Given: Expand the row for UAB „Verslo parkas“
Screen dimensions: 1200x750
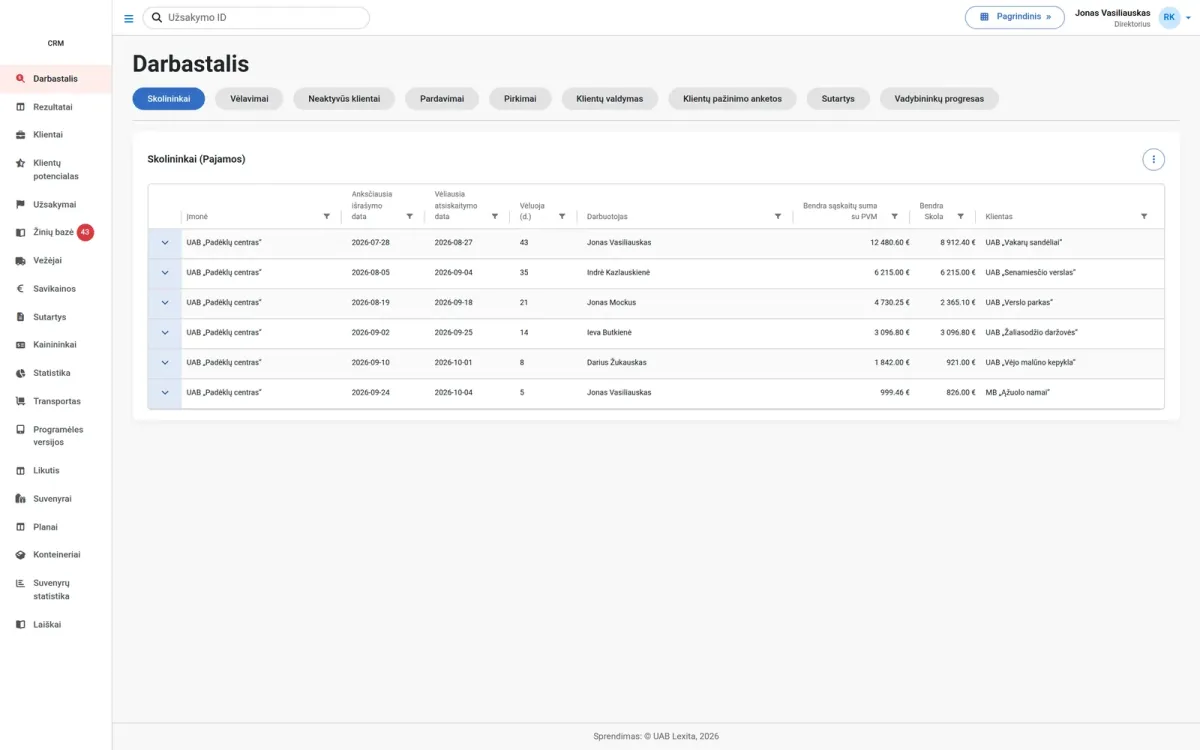Looking at the screenshot, I should coord(165,302).
